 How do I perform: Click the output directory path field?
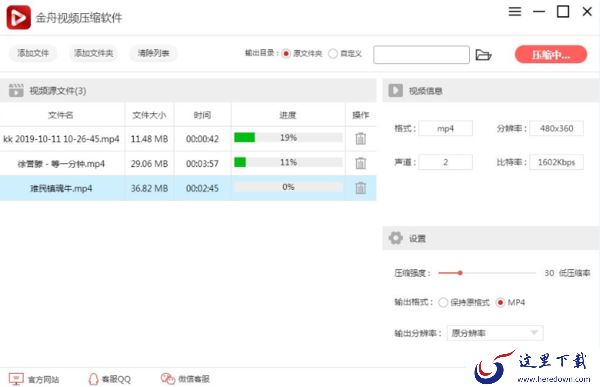click(x=421, y=55)
